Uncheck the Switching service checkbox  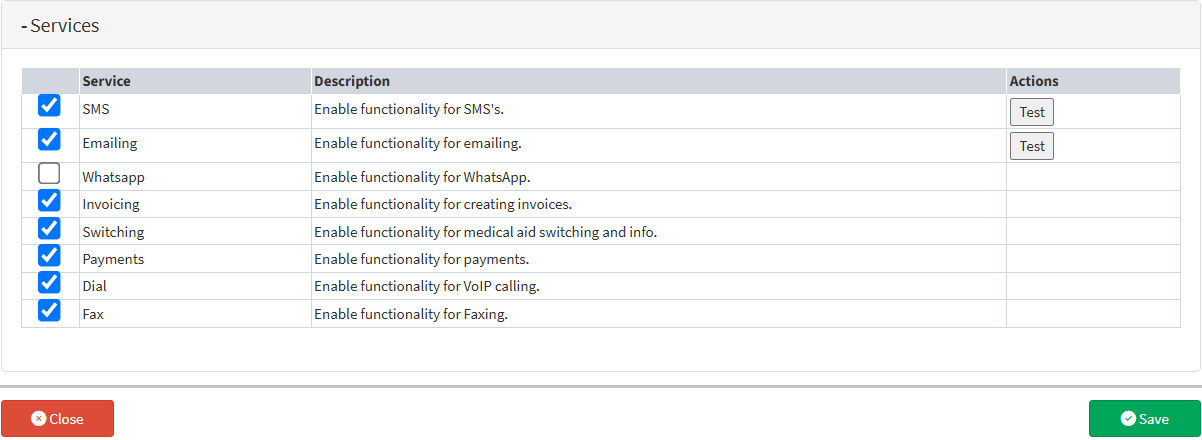coord(49,229)
